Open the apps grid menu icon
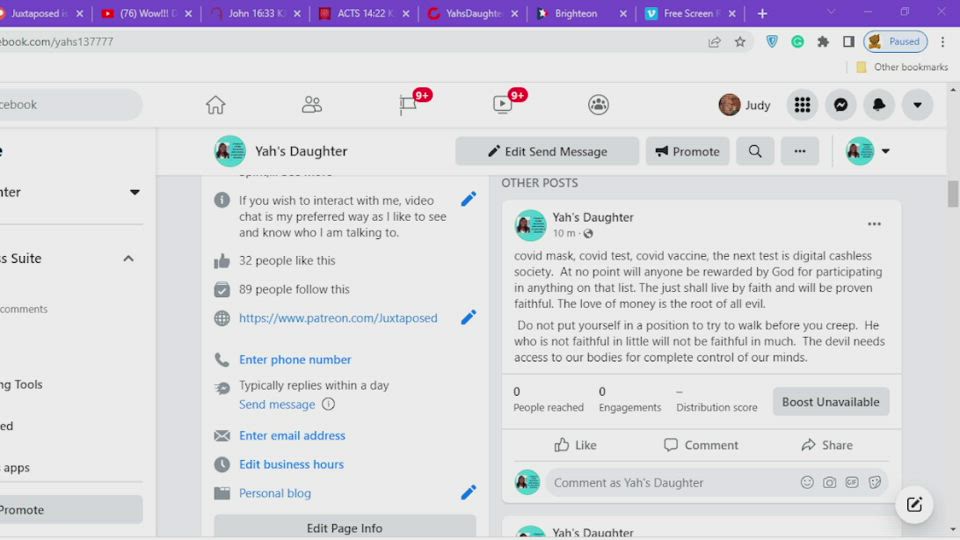This screenshot has width=960, height=540. pyautogui.click(x=802, y=105)
